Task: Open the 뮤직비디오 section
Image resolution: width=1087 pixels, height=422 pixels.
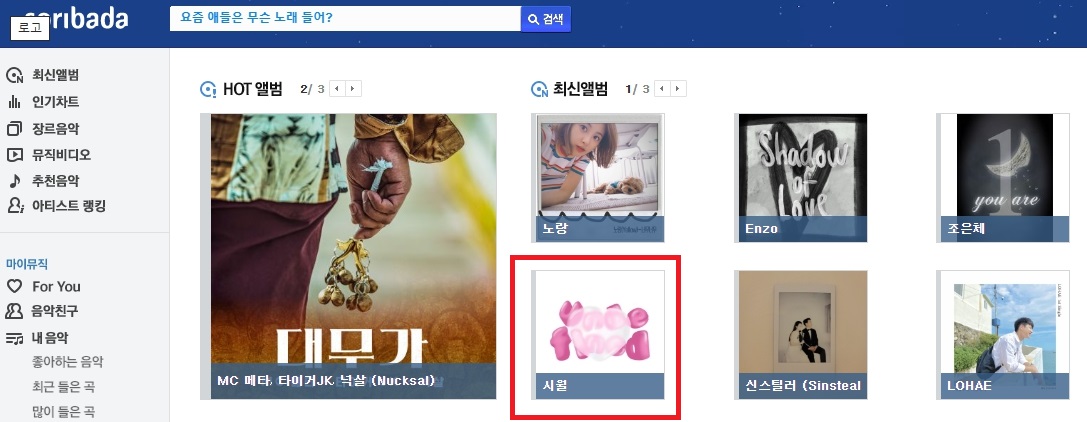Action: coord(49,155)
